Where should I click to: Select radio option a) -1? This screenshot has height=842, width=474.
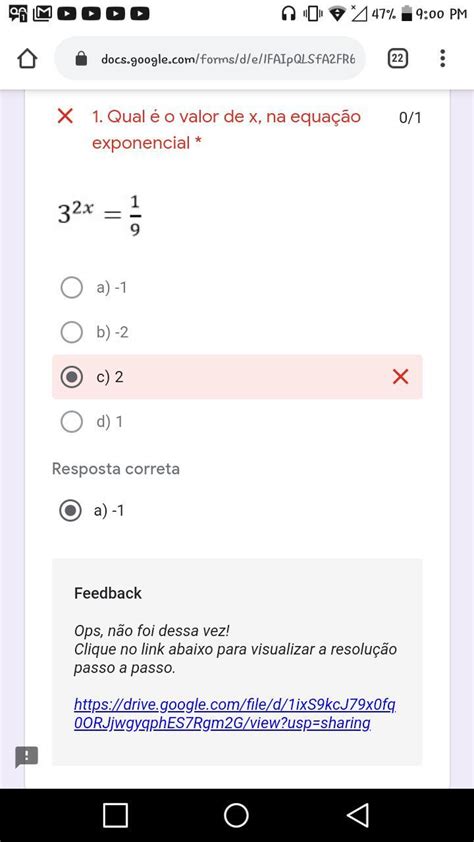71,288
